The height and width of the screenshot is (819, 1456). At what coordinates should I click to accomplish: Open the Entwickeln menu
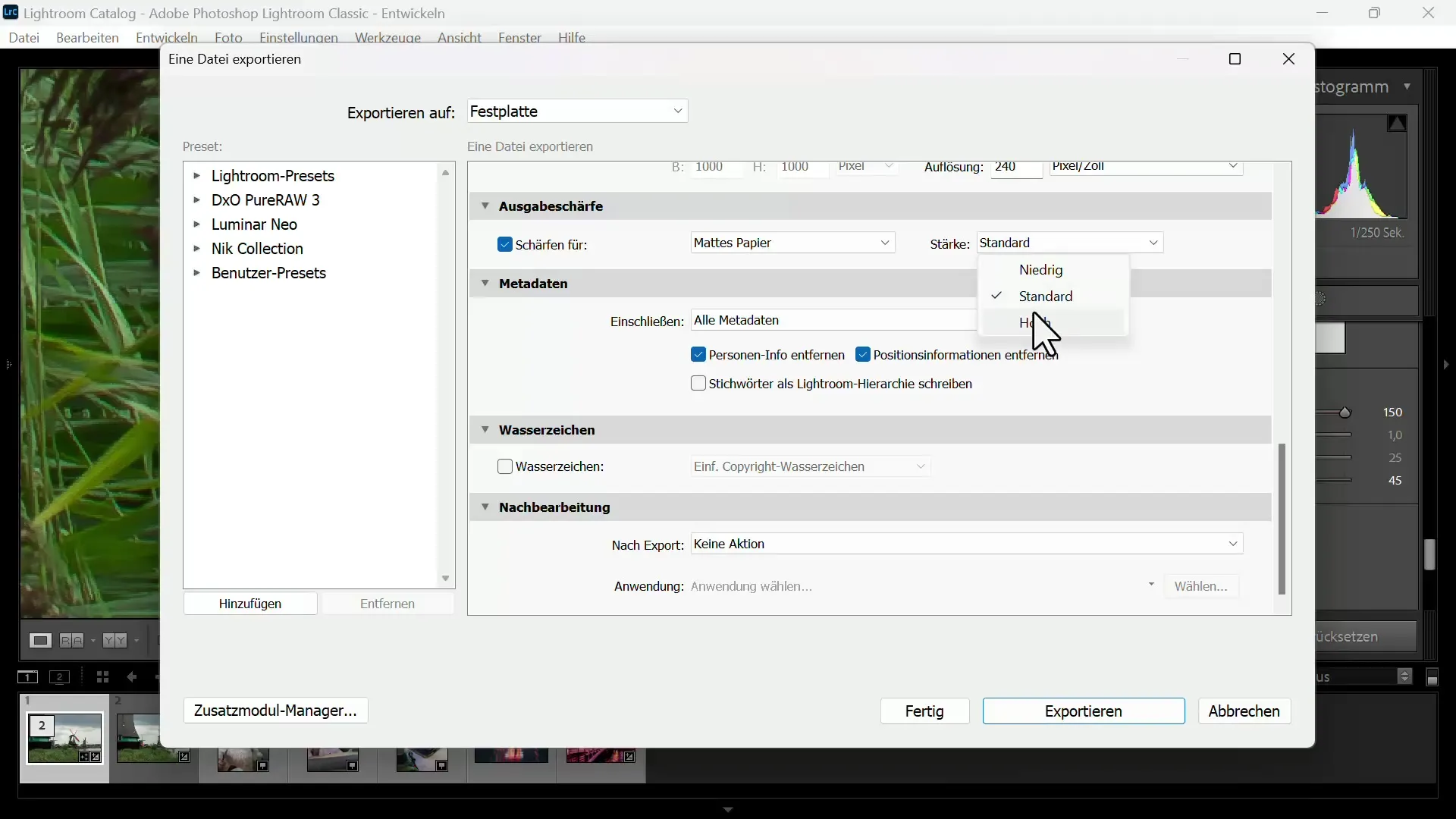pos(166,37)
